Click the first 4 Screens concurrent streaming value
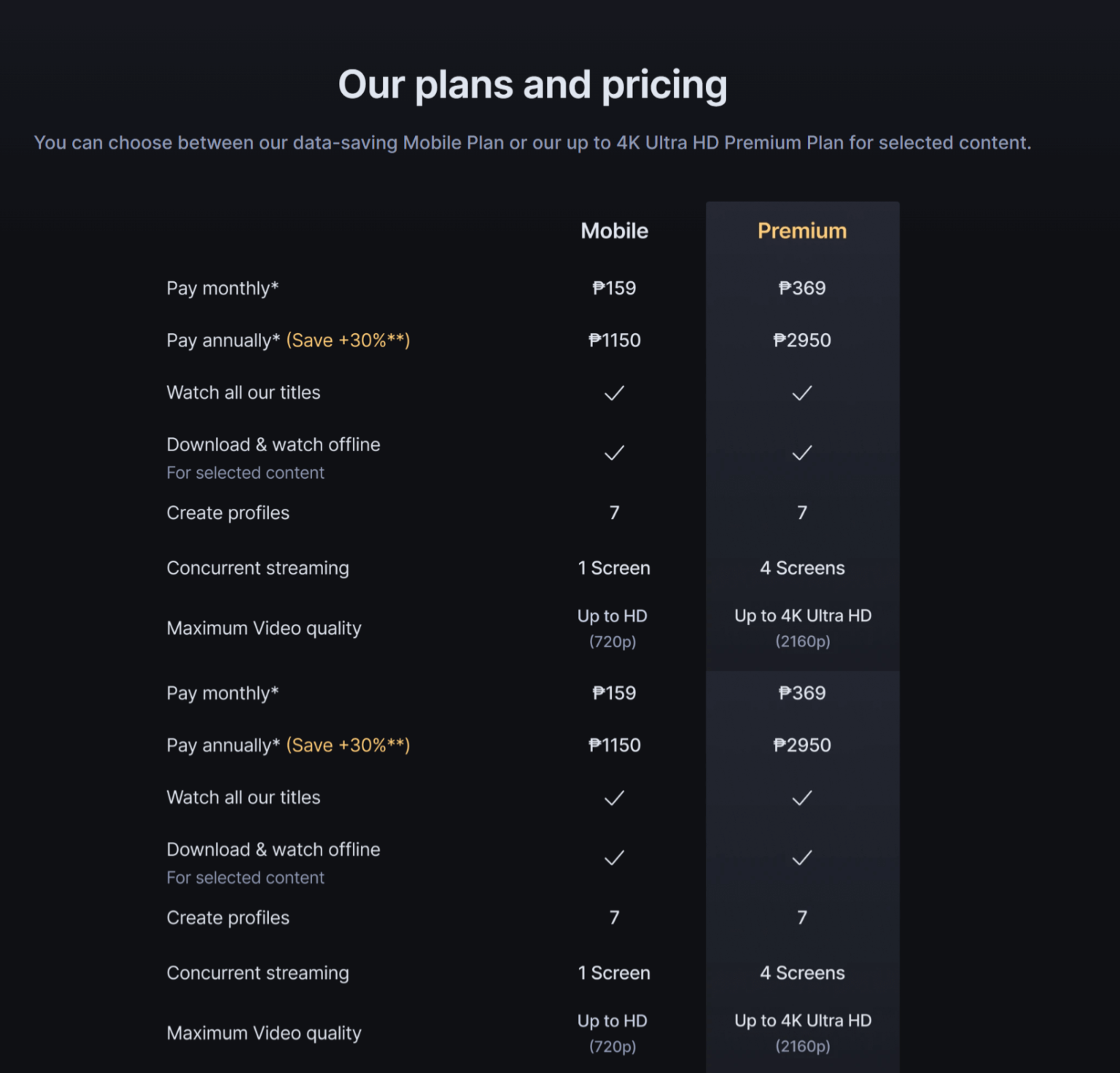This screenshot has width=1120, height=1073. click(x=801, y=568)
